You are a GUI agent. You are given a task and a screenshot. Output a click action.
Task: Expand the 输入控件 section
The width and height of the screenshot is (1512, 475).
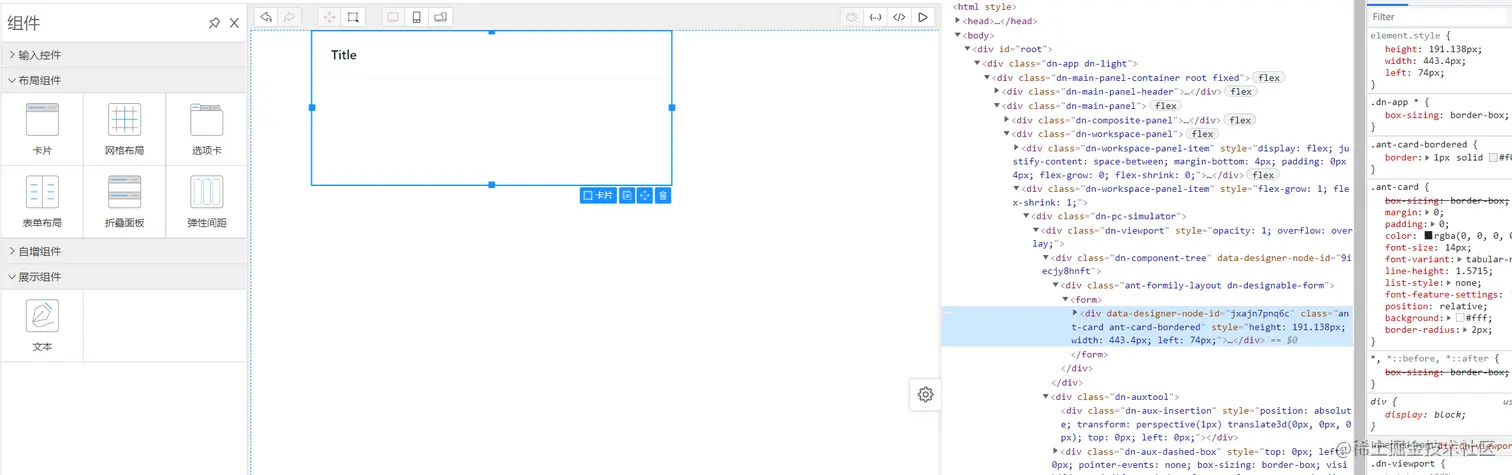coord(123,55)
